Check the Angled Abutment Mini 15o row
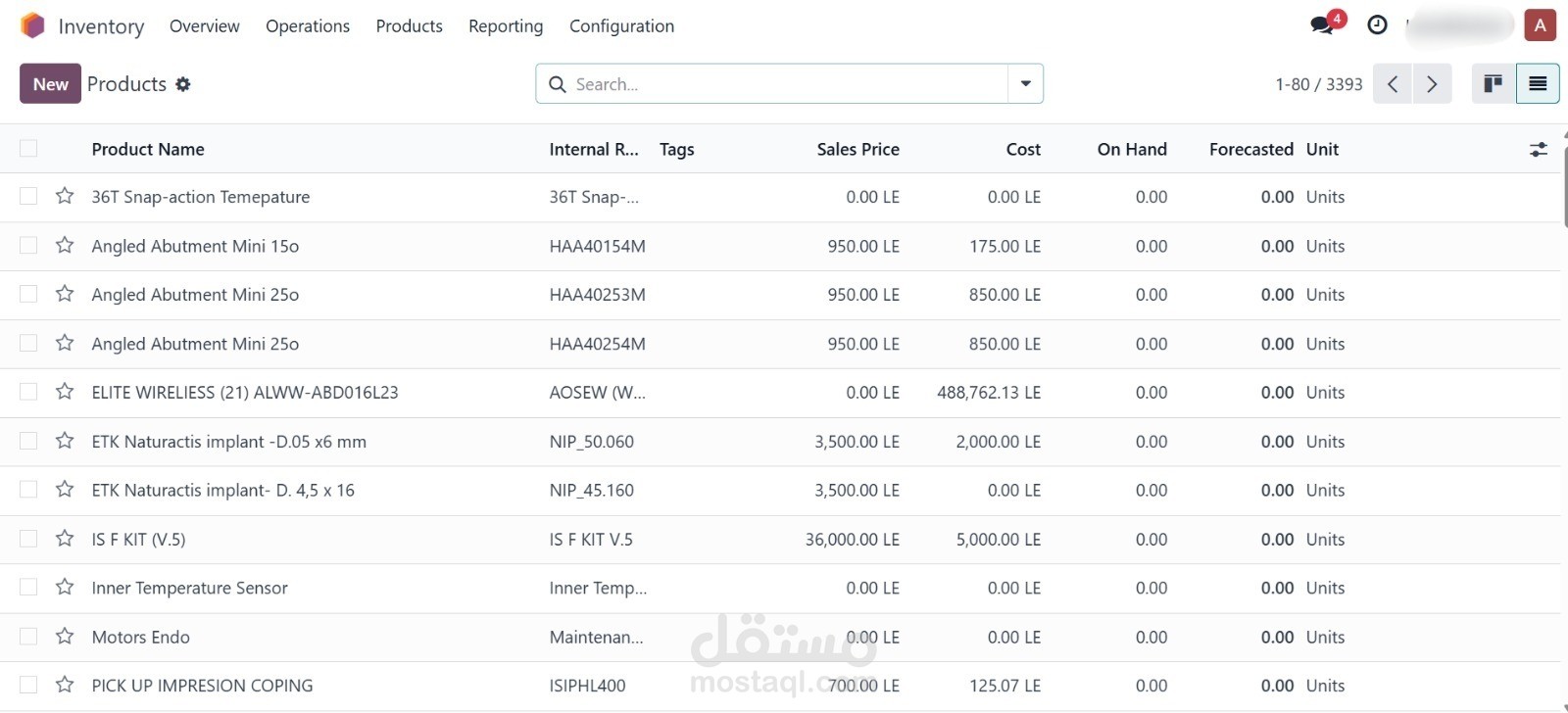 click(28, 246)
